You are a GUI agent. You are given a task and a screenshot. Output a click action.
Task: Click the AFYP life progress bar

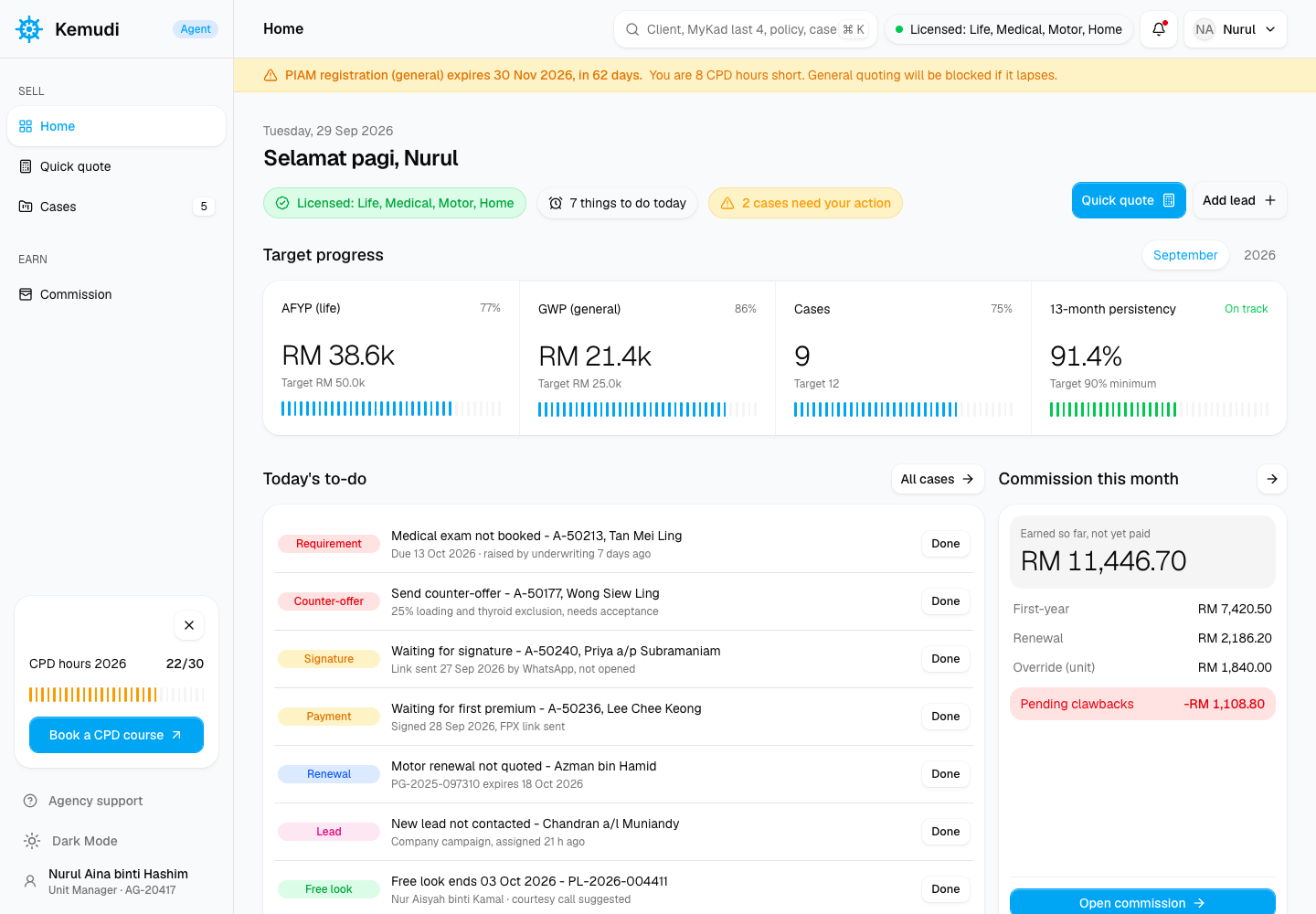(391, 409)
